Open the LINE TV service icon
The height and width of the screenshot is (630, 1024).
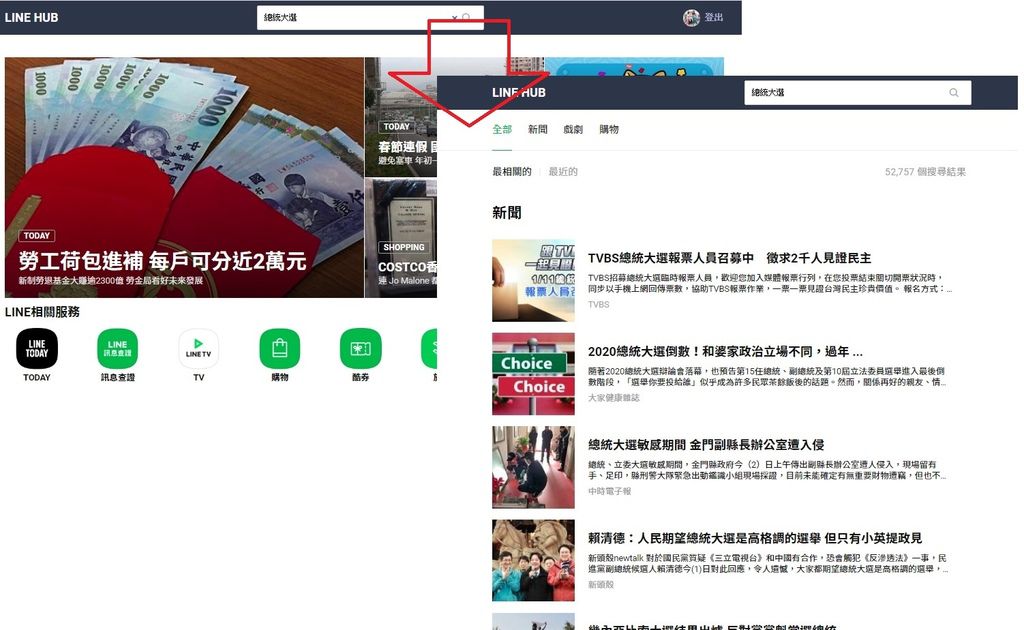(x=199, y=348)
